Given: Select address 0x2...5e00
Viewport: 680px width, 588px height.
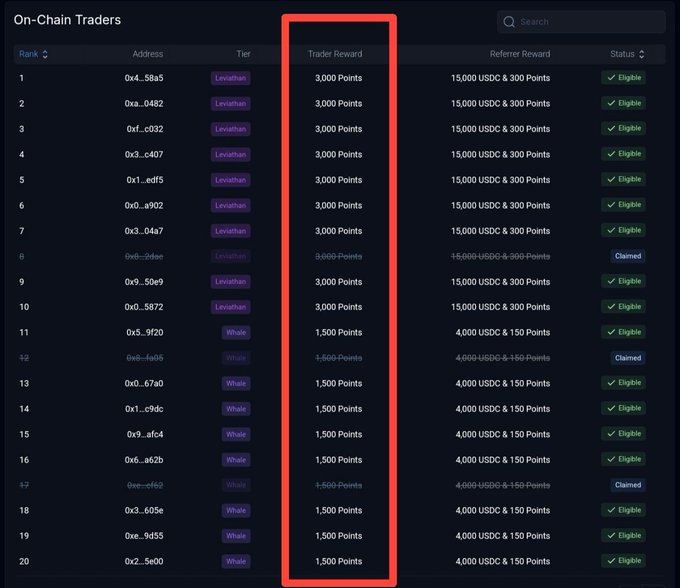Looking at the screenshot, I should [144, 562].
